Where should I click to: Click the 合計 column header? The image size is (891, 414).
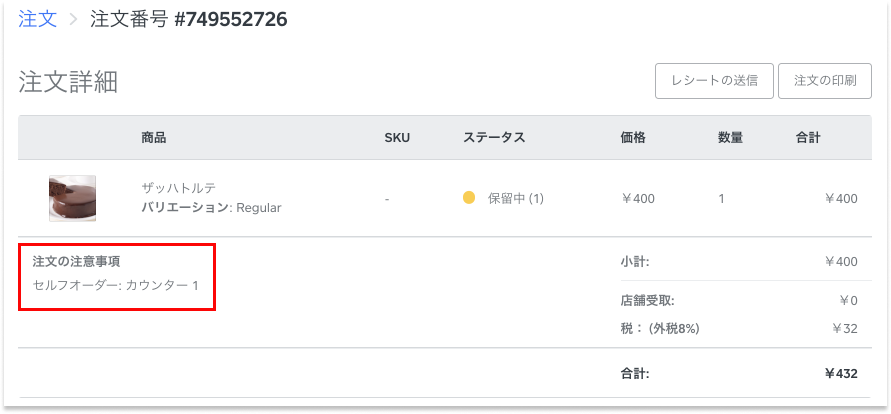tap(808, 137)
